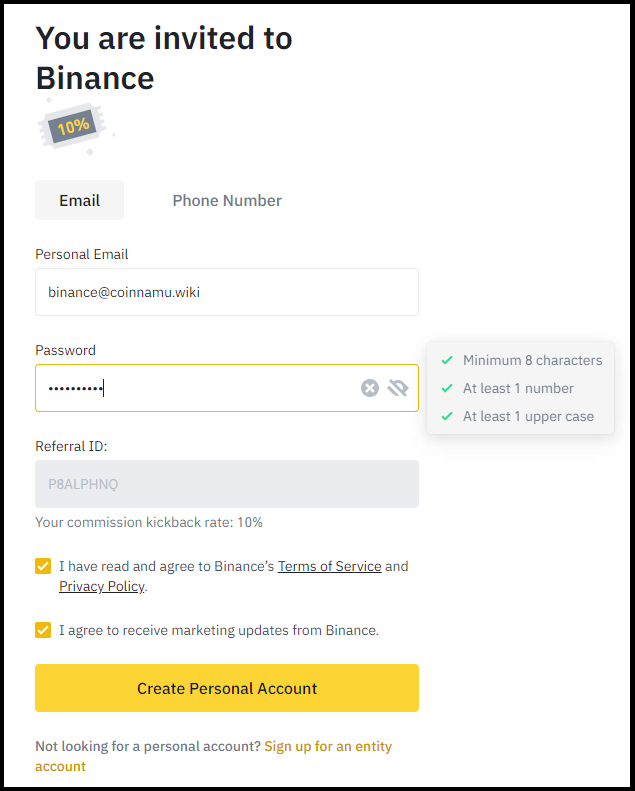Image resolution: width=635 pixels, height=791 pixels.
Task: Click the checkmark beside At least 1 number
Action: click(447, 388)
